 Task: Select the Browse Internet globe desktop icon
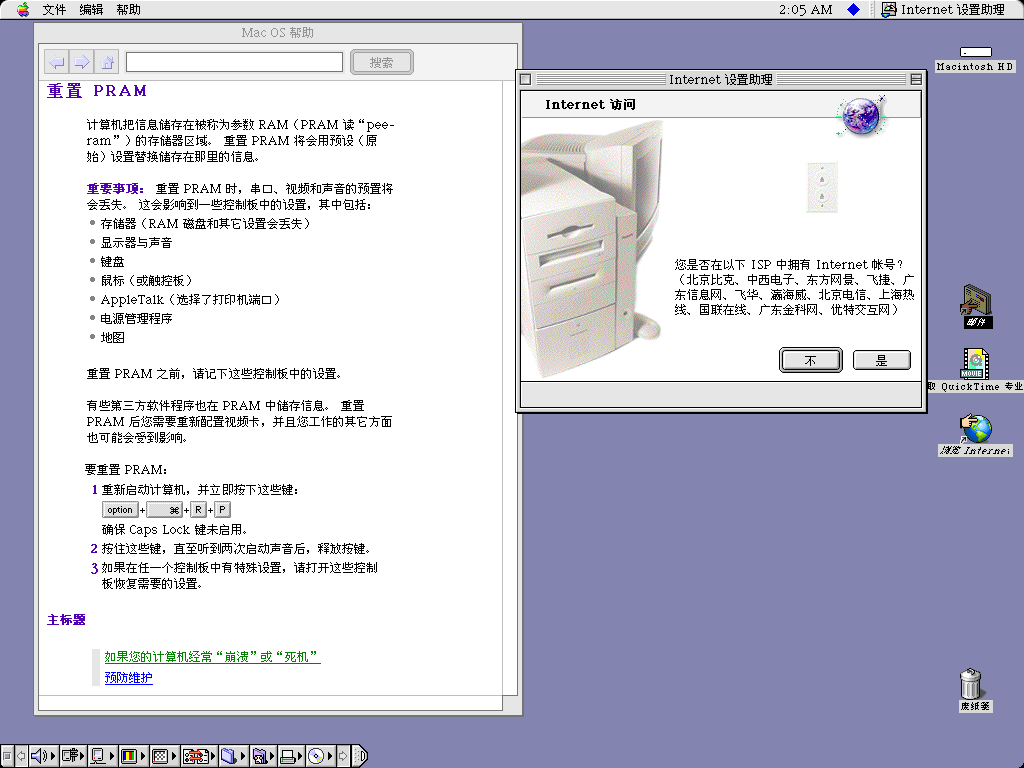point(975,435)
